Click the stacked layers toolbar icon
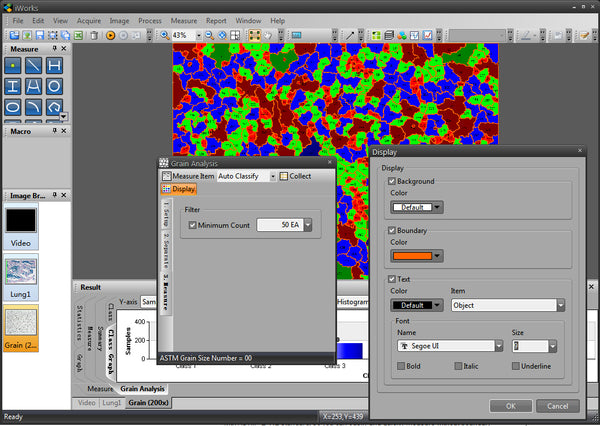The height and width of the screenshot is (426, 600). point(389,36)
